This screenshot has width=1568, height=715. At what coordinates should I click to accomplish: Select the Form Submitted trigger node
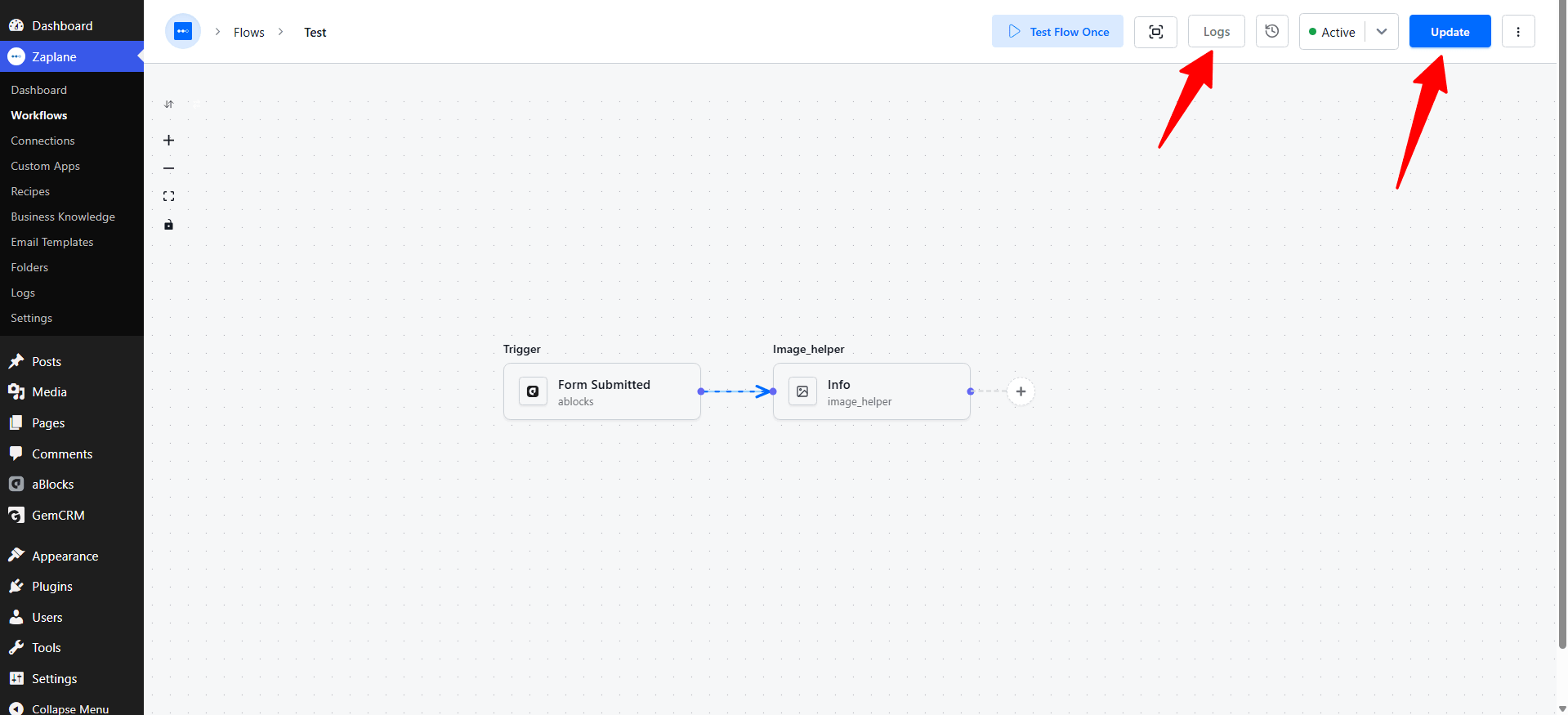602,391
